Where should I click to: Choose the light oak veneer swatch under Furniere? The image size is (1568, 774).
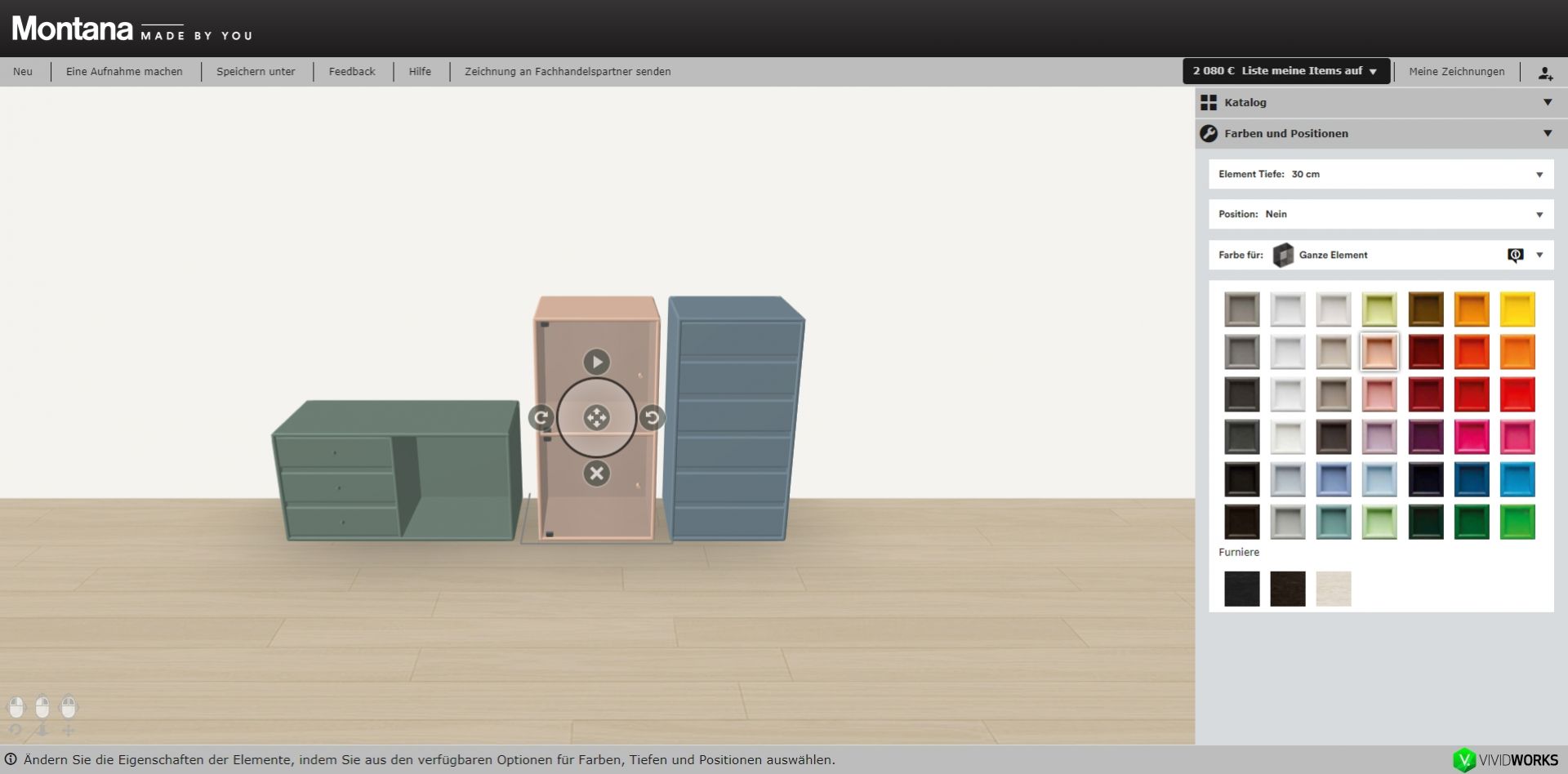click(1333, 589)
